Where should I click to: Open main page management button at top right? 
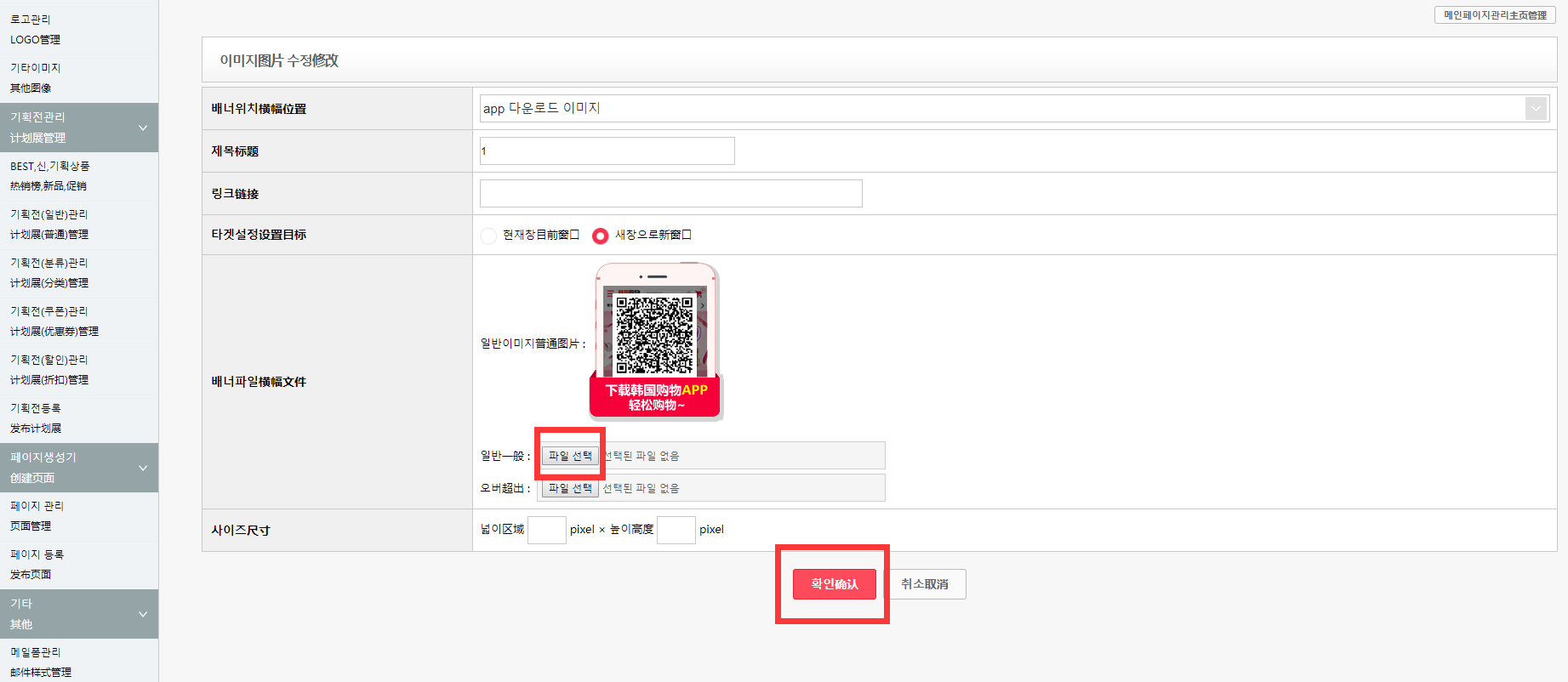tap(1495, 15)
